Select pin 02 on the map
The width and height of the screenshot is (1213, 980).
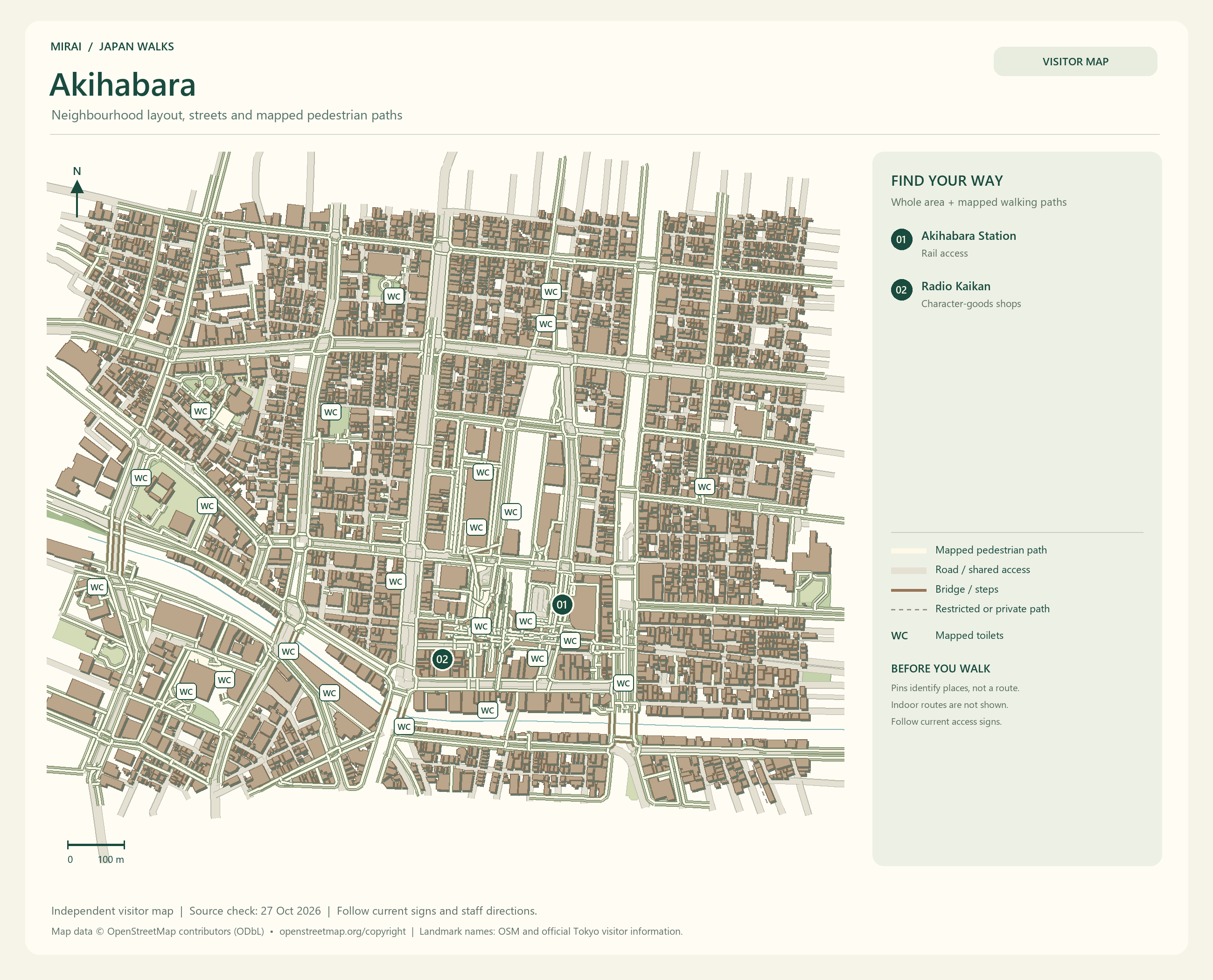442,659
